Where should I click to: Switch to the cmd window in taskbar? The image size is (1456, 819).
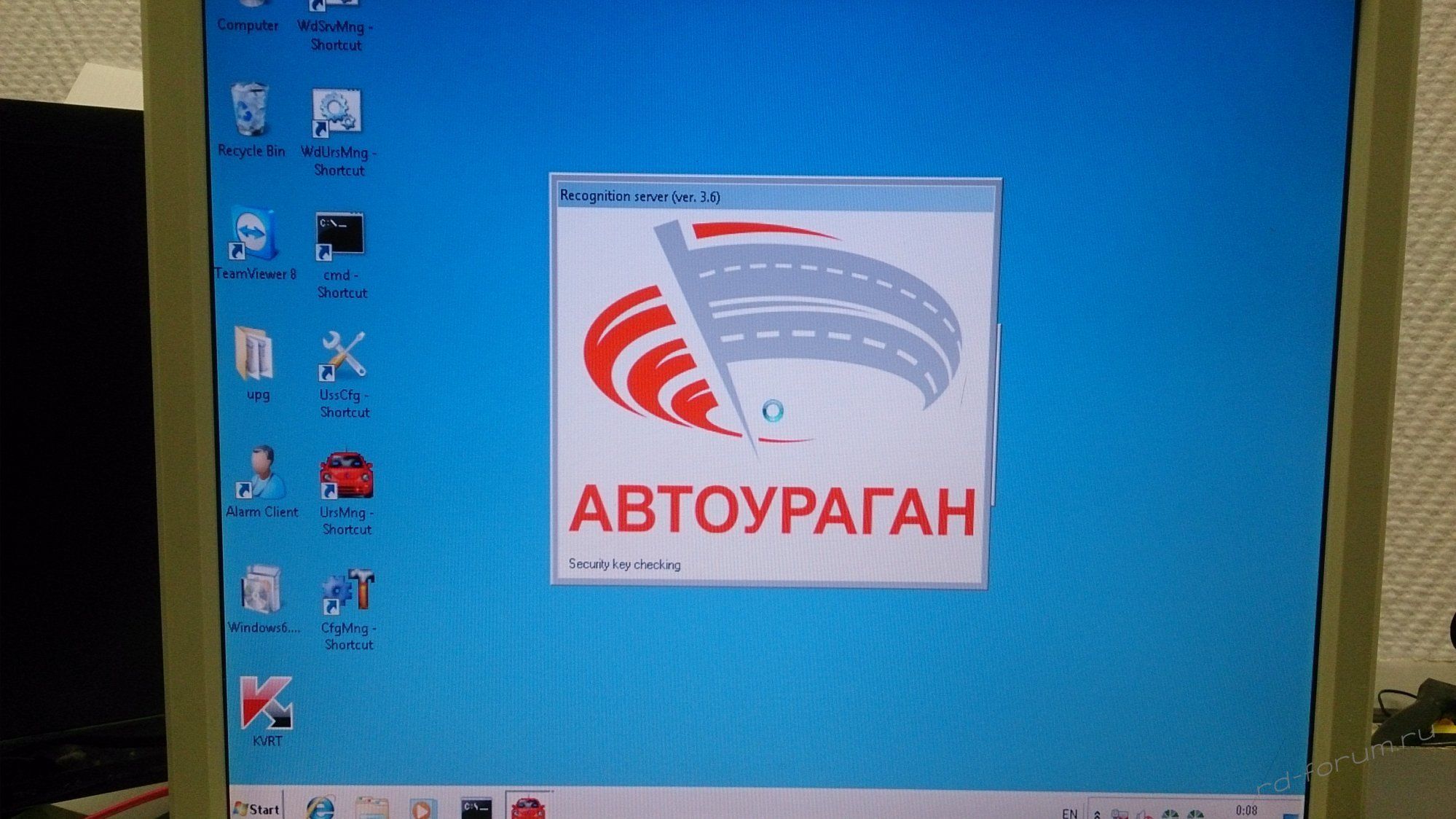click(x=476, y=807)
